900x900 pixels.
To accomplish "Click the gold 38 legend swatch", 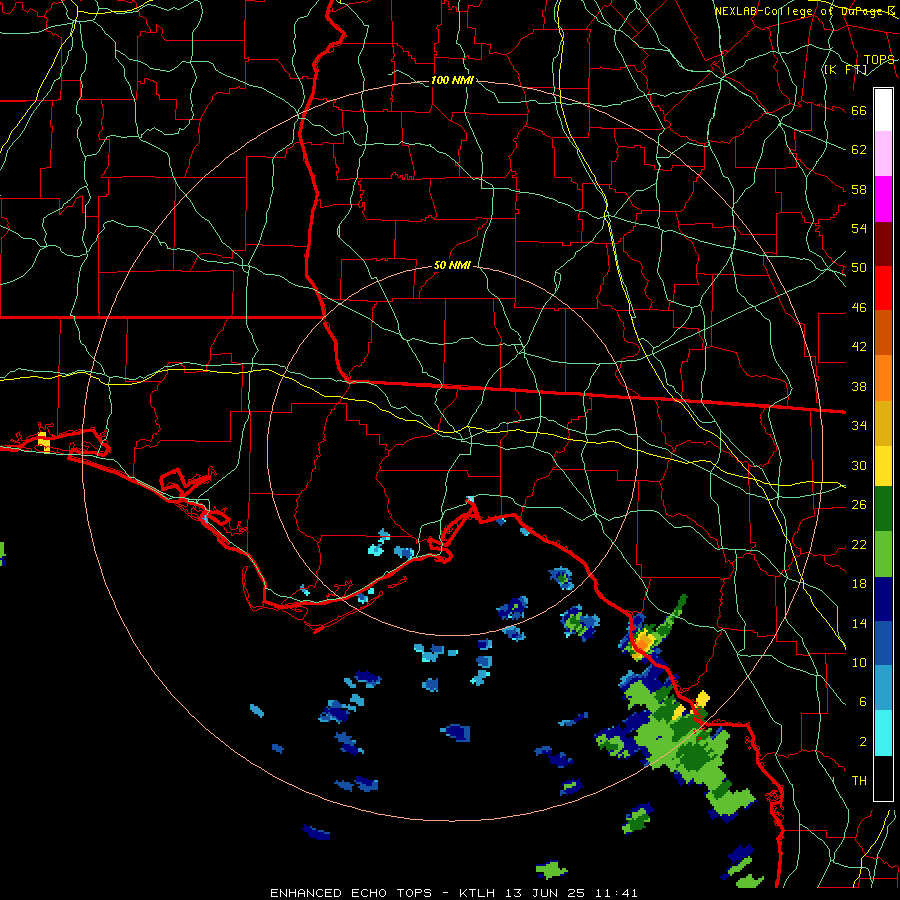I will (883, 423).
